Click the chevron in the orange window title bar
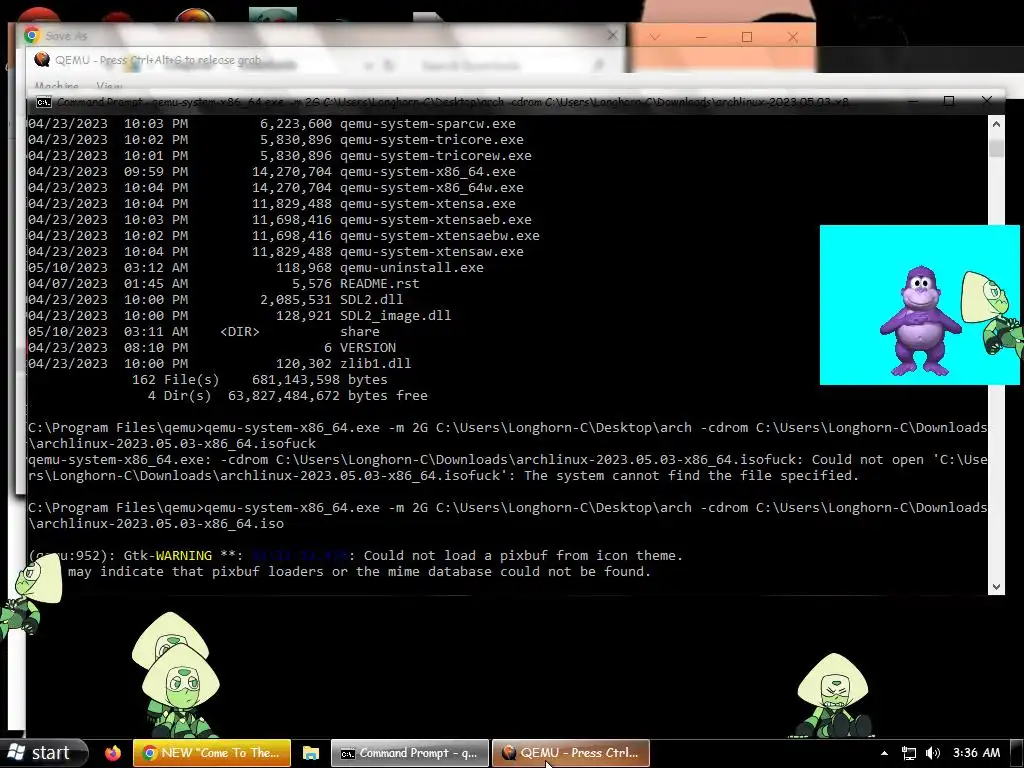This screenshot has width=1024, height=768. (x=655, y=37)
